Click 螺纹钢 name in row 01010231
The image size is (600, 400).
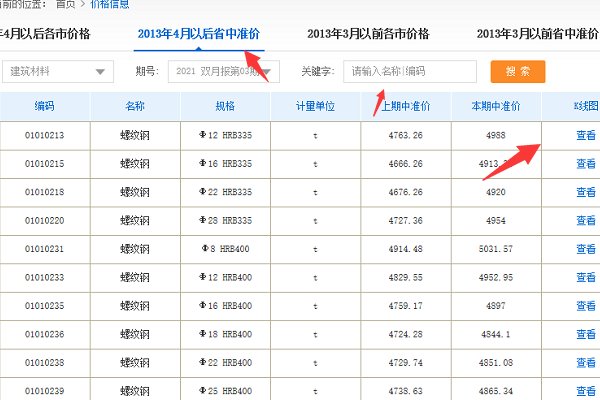[135, 249]
